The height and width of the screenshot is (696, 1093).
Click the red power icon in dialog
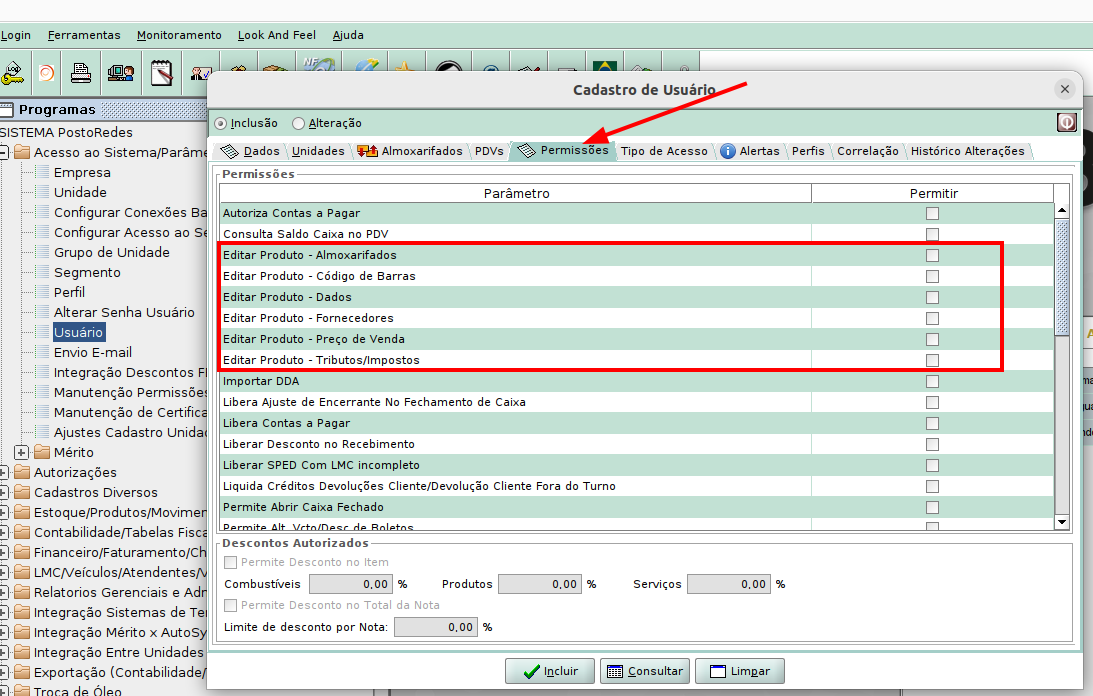tap(1066, 123)
